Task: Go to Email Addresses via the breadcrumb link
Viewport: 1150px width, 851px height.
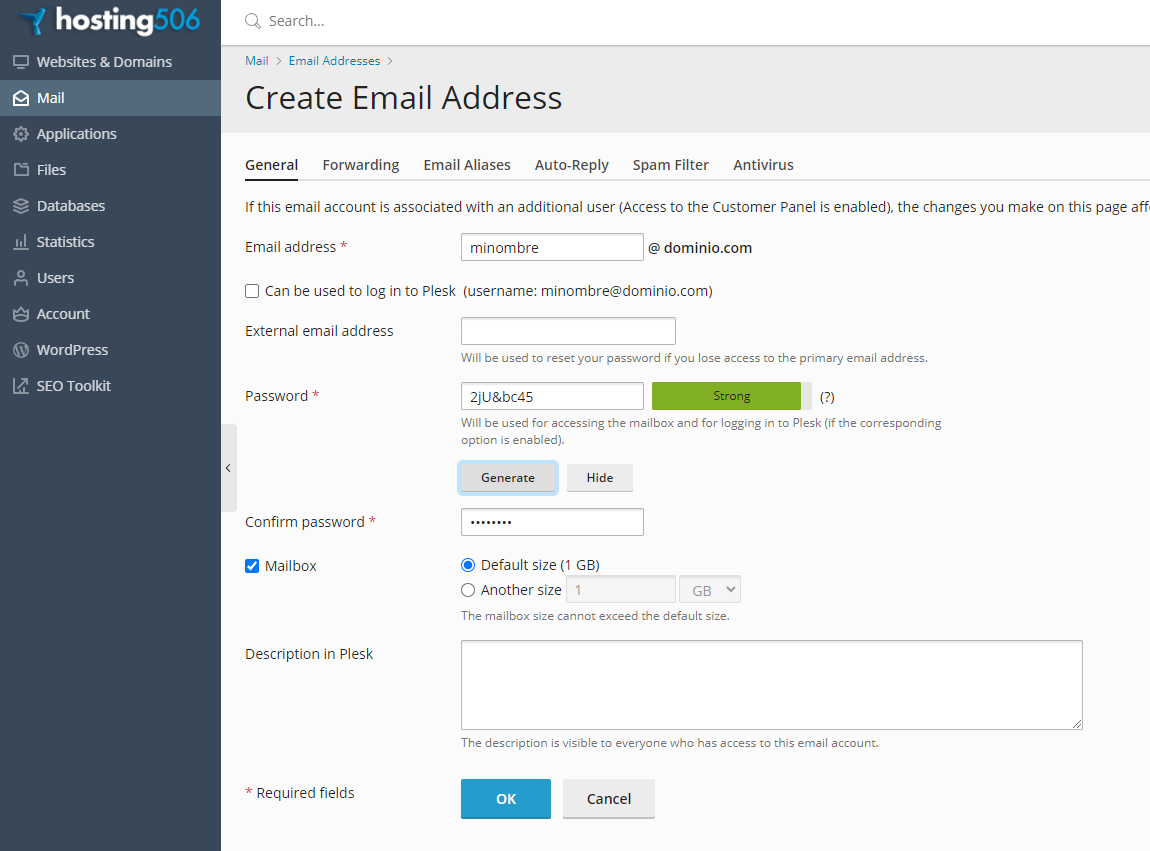Action: point(334,60)
